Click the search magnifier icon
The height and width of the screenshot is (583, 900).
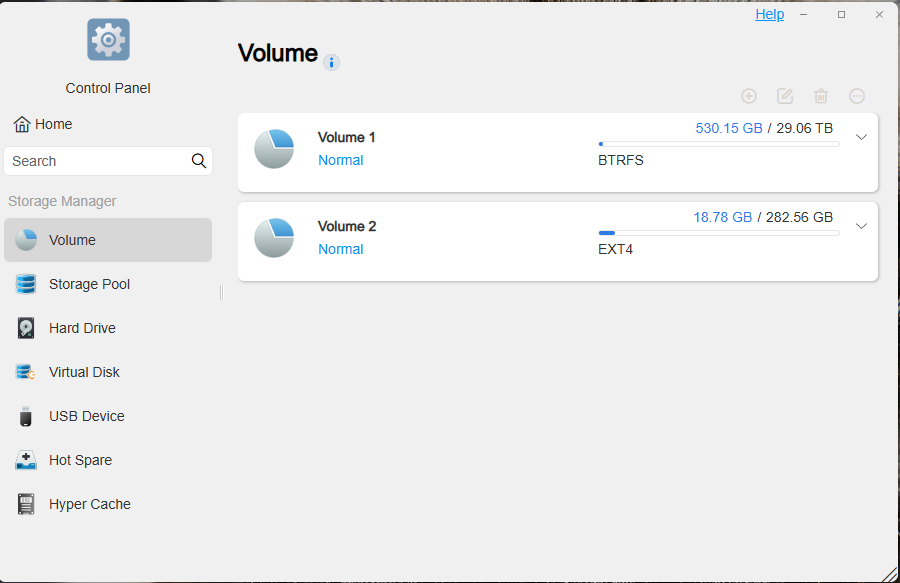pos(199,161)
